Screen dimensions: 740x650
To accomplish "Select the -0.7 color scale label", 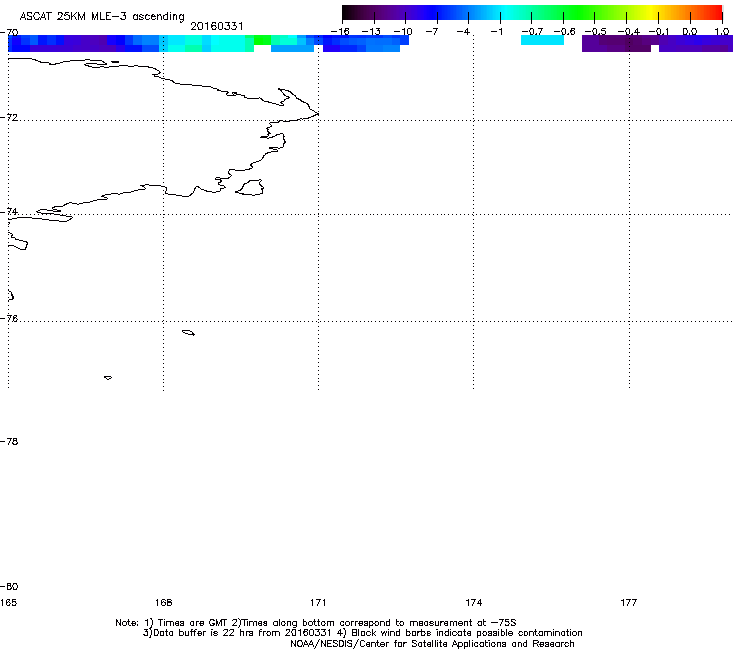I will tap(531, 32).
